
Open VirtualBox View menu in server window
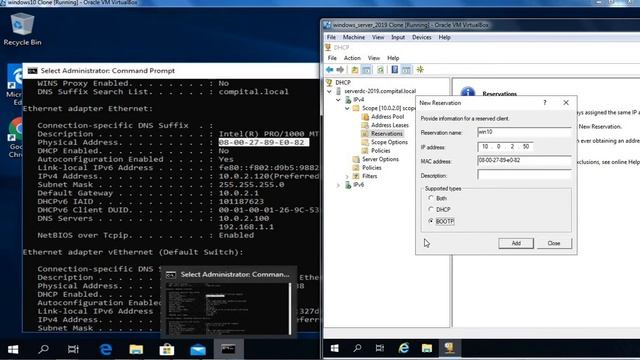[x=378, y=37]
